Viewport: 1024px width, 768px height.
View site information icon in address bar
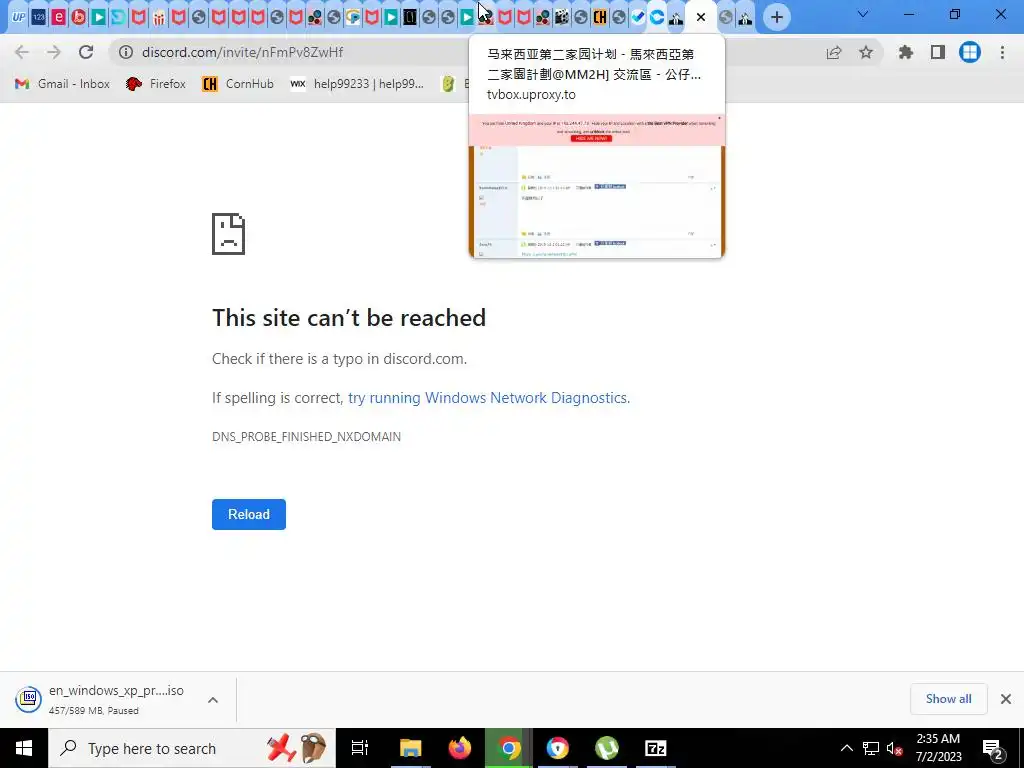(x=125, y=52)
